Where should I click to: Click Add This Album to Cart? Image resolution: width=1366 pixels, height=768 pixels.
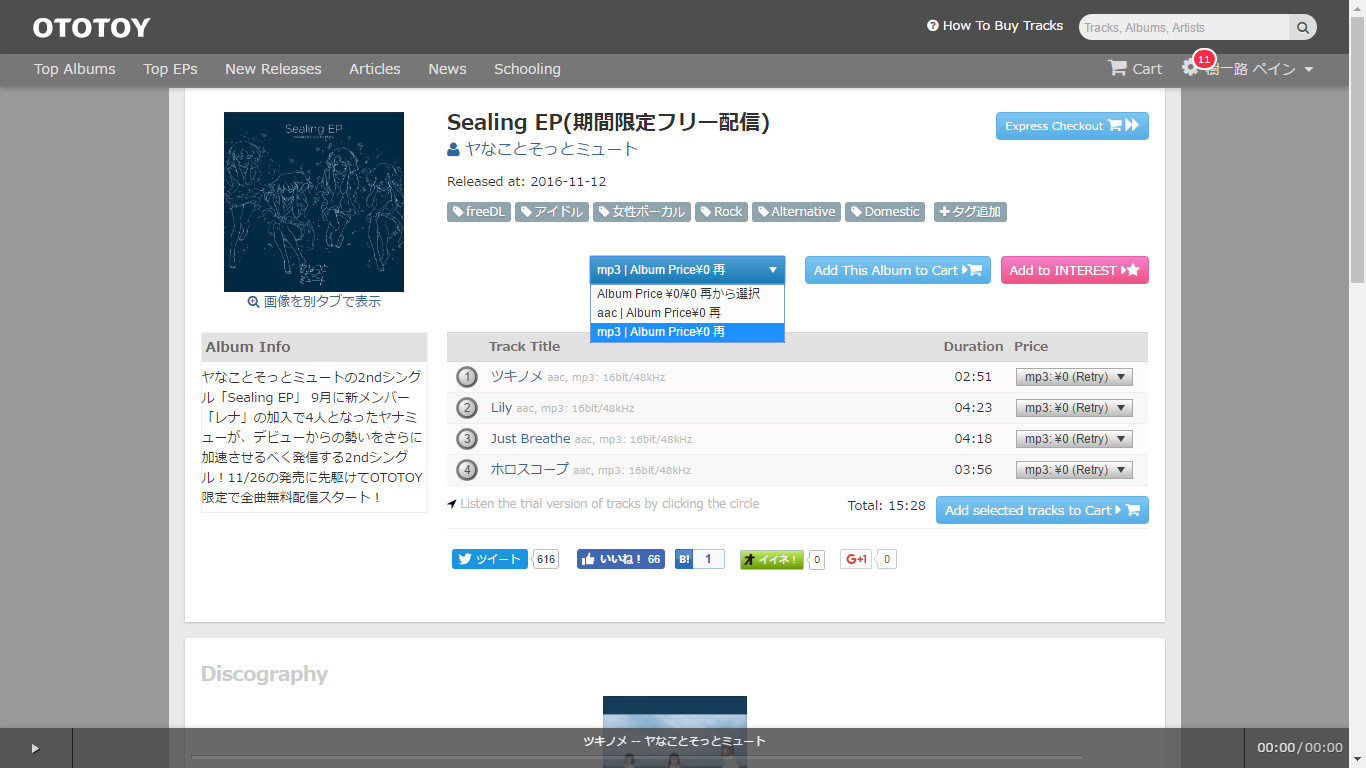(897, 270)
